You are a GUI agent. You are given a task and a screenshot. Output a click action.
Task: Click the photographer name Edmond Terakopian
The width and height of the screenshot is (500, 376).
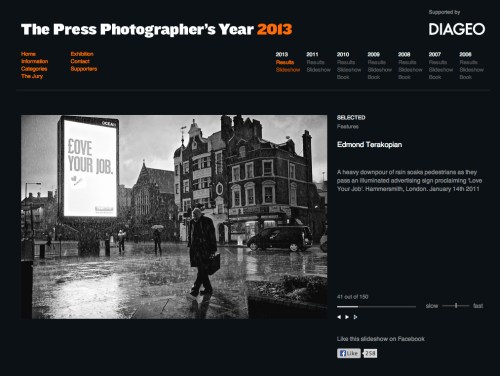[x=369, y=145]
